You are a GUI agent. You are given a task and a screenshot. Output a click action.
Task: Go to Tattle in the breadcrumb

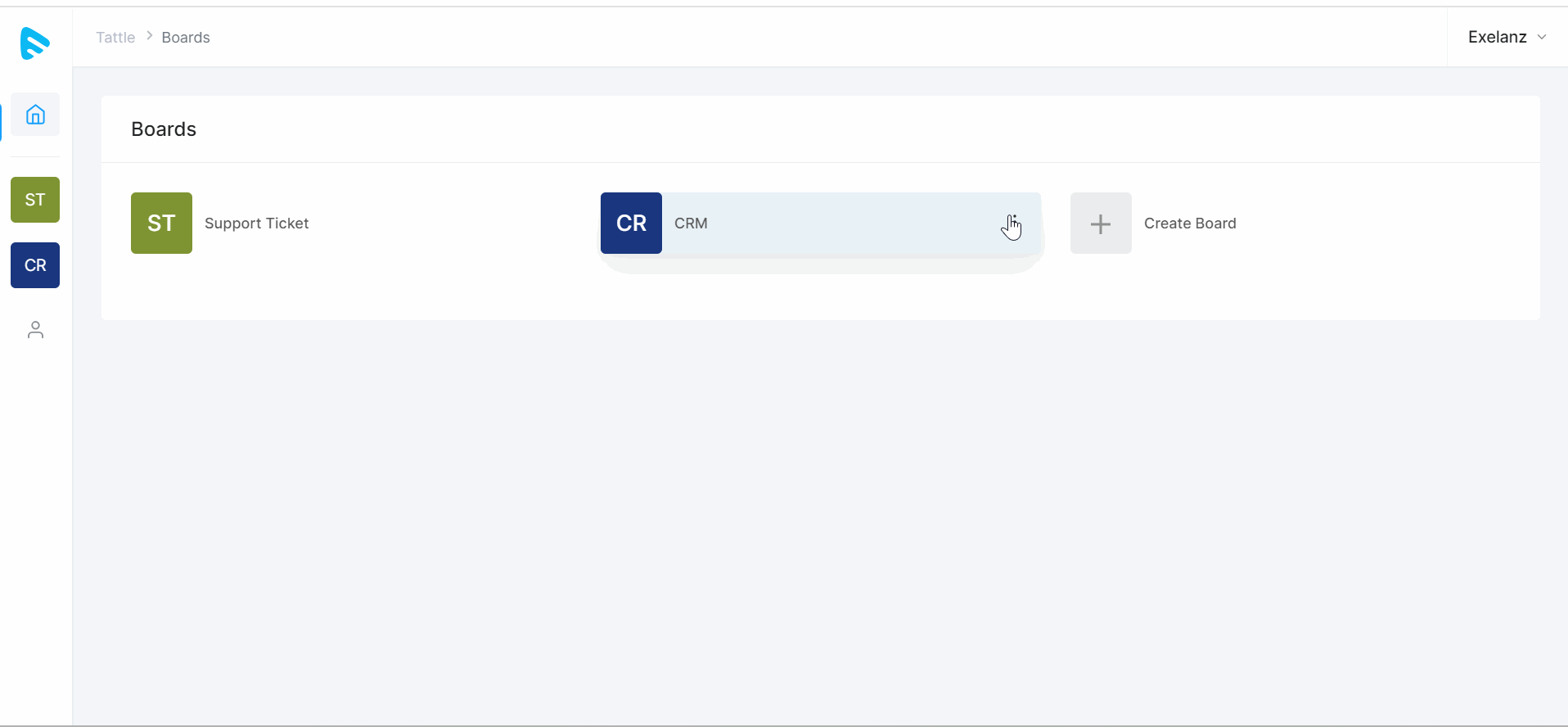[115, 38]
